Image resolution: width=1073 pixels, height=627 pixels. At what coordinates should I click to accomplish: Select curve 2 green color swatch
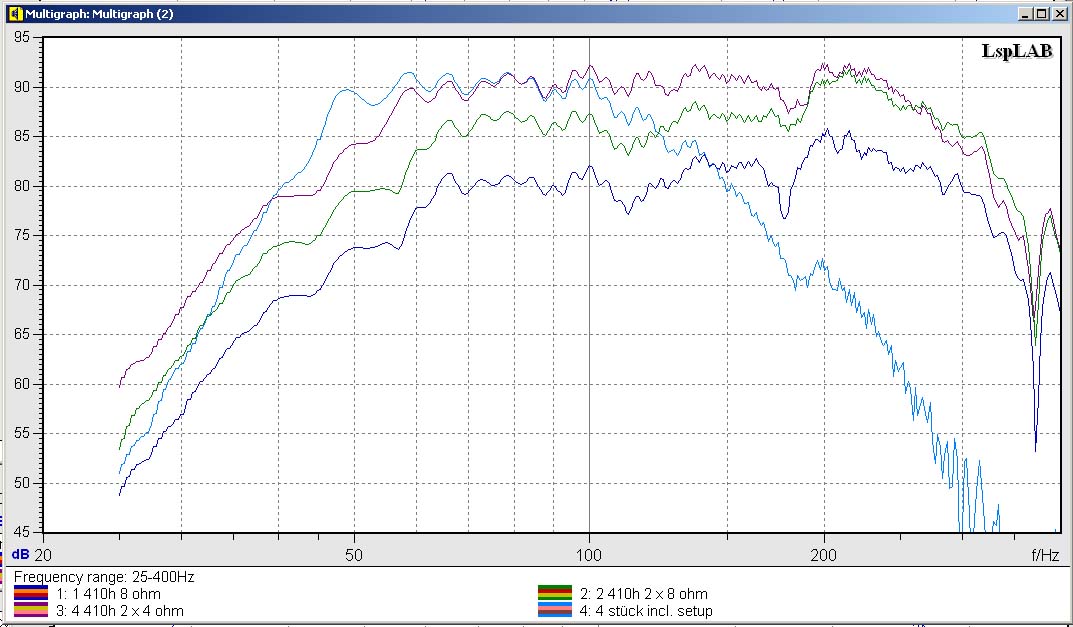(x=554, y=593)
